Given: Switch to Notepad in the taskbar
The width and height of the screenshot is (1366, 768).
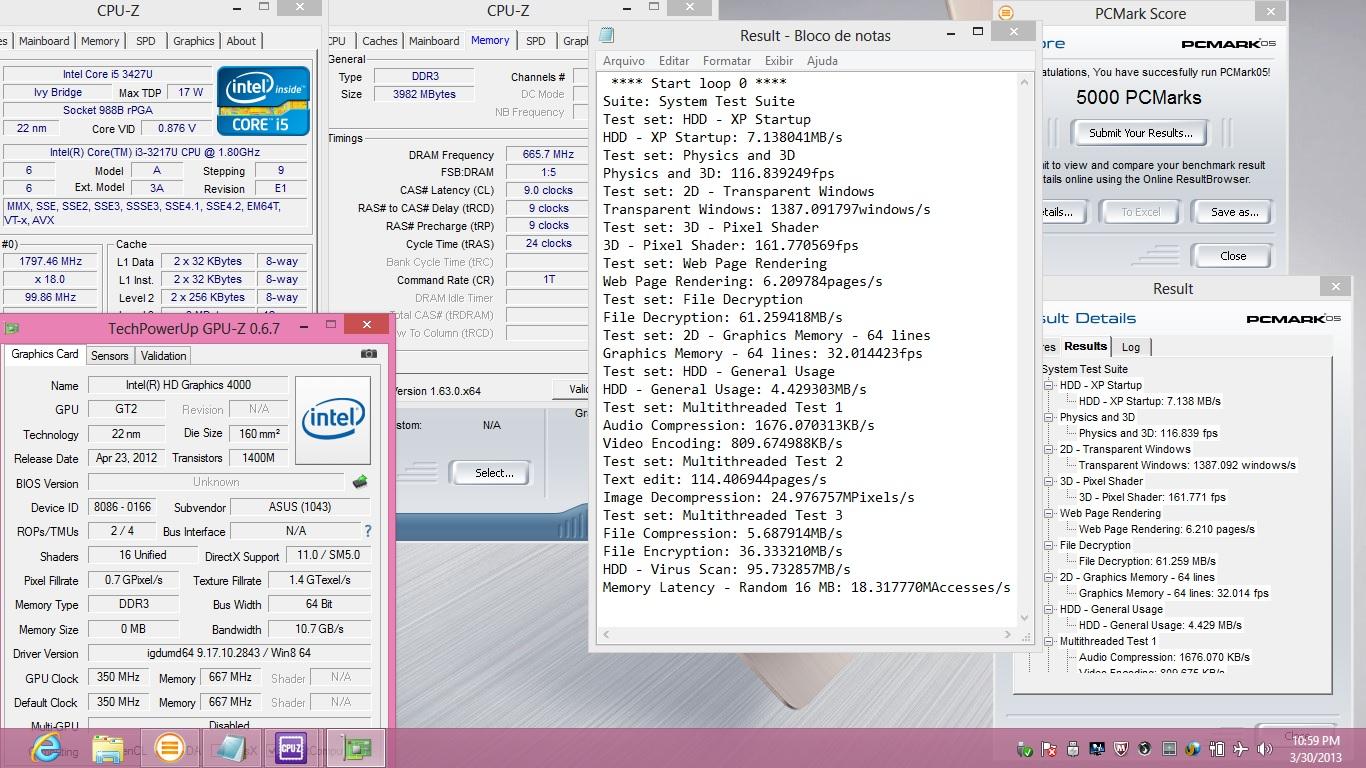Looking at the screenshot, I should [x=230, y=747].
